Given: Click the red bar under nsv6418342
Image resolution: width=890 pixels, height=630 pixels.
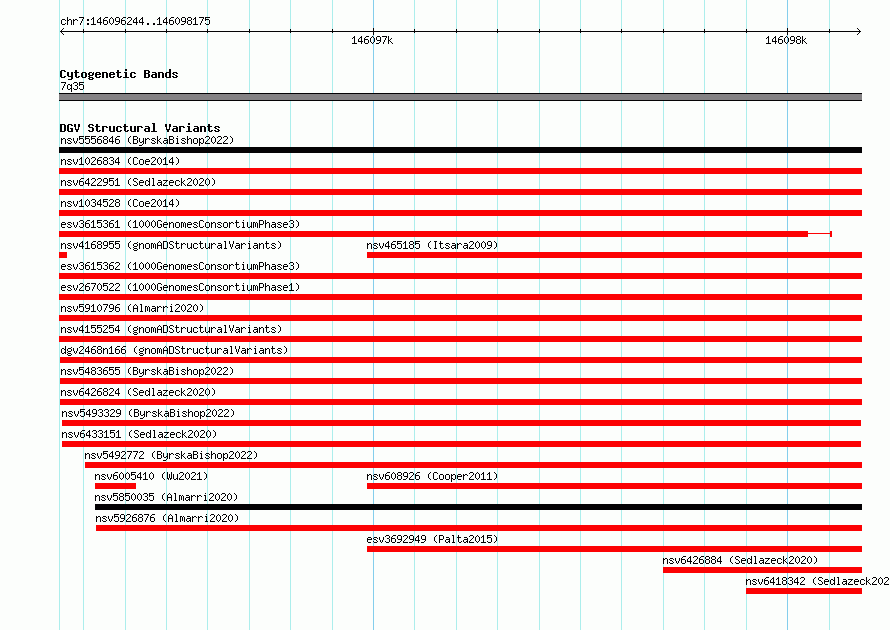Looking at the screenshot, I should click(804, 591).
